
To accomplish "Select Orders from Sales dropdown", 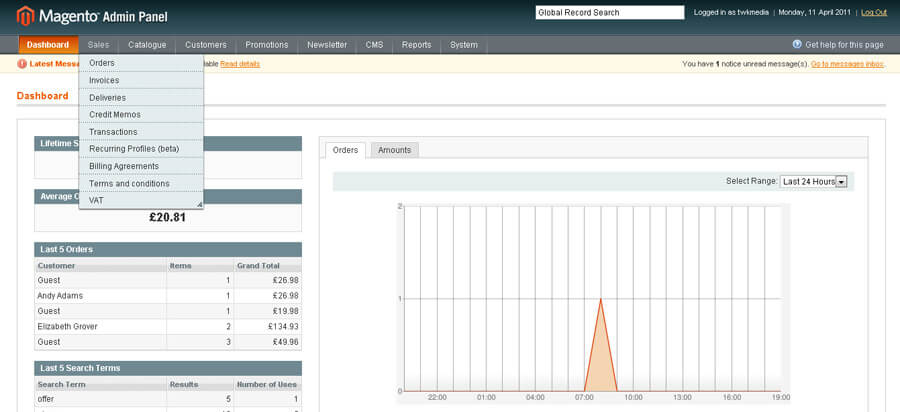I will point(141,63).
